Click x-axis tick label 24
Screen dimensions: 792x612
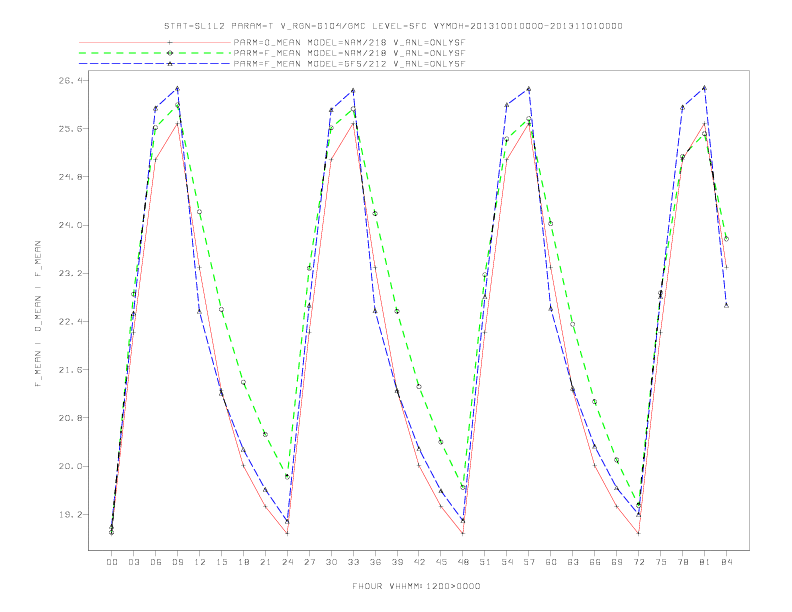287,562
